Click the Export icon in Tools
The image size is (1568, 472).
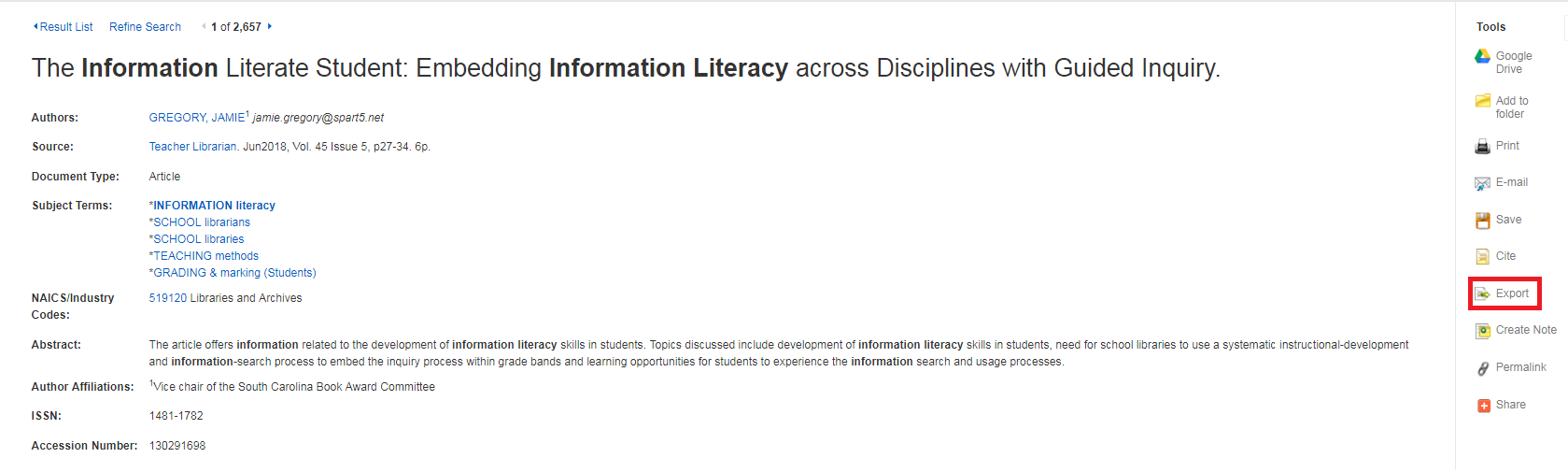click(x=1482, y=293)
